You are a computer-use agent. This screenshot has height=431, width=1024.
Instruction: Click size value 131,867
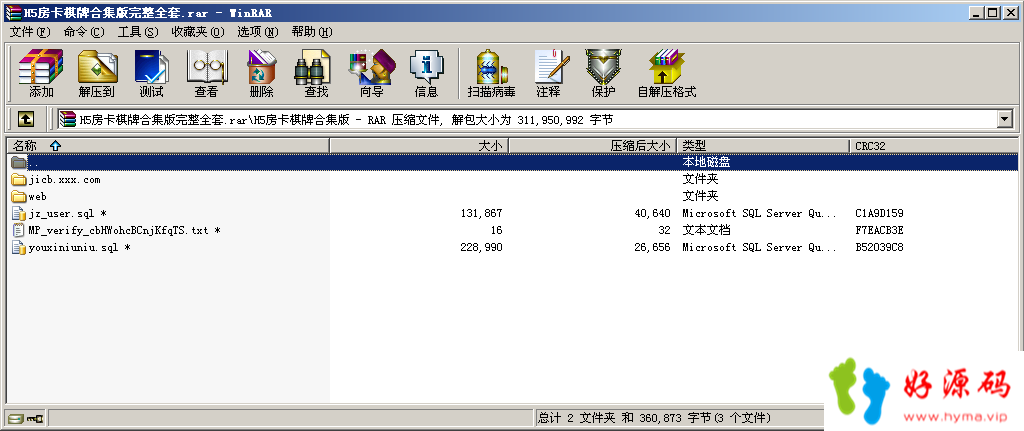point(482,214)
